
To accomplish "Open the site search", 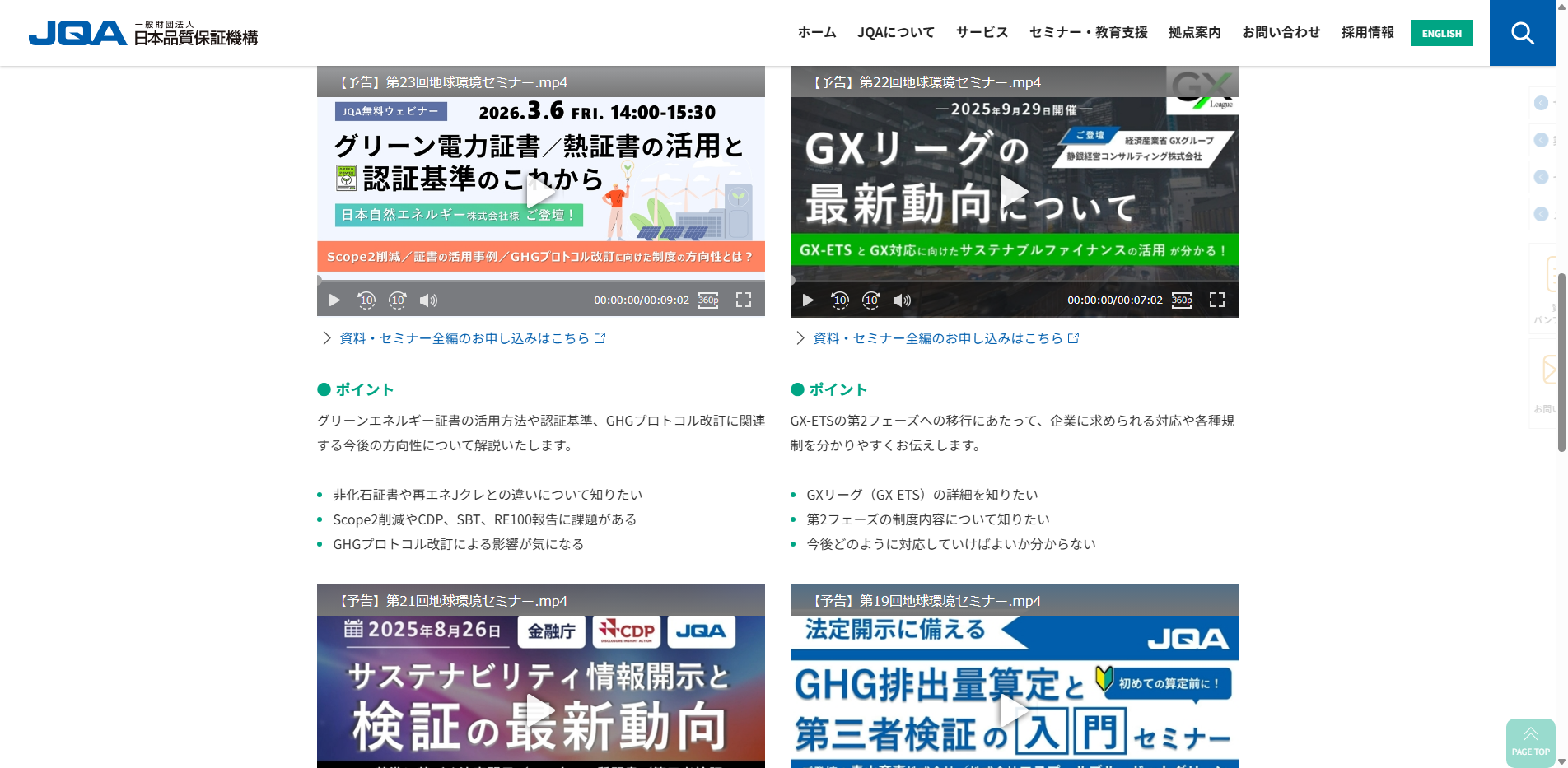I will [1522, 33].
